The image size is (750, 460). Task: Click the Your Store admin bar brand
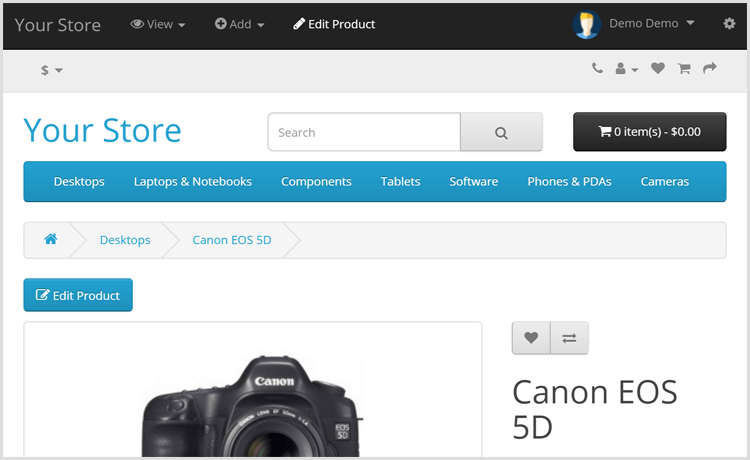pos(57,25)
